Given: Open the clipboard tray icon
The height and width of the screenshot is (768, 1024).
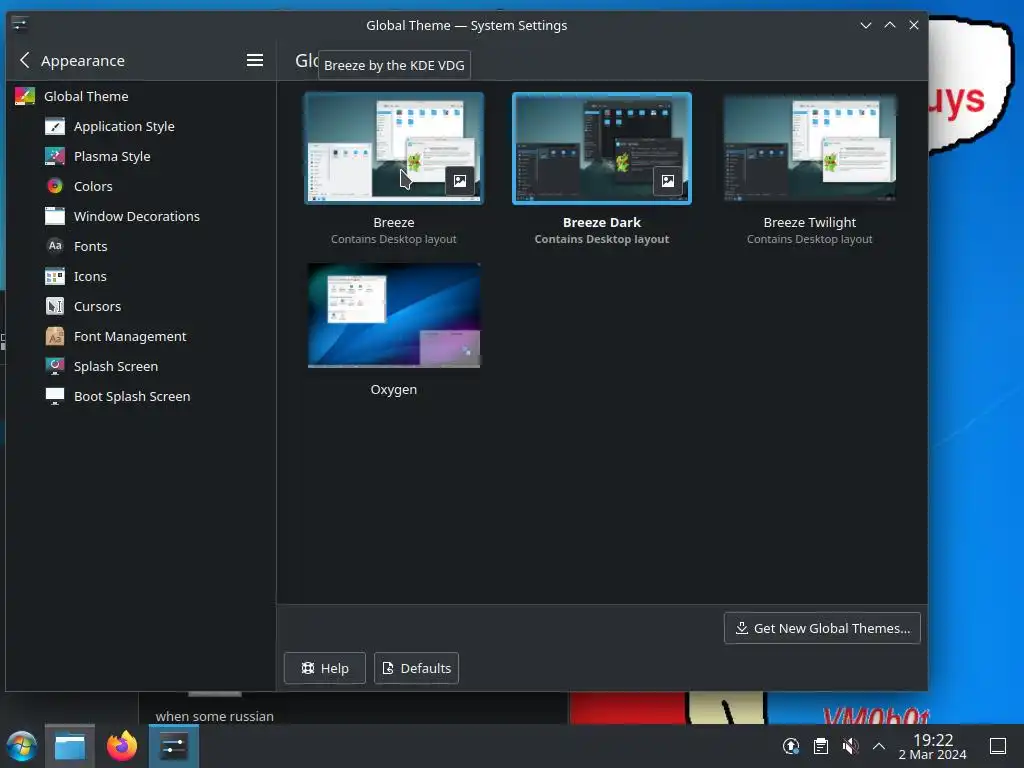Looking at the screenshot, I should [x=821, y=746].
